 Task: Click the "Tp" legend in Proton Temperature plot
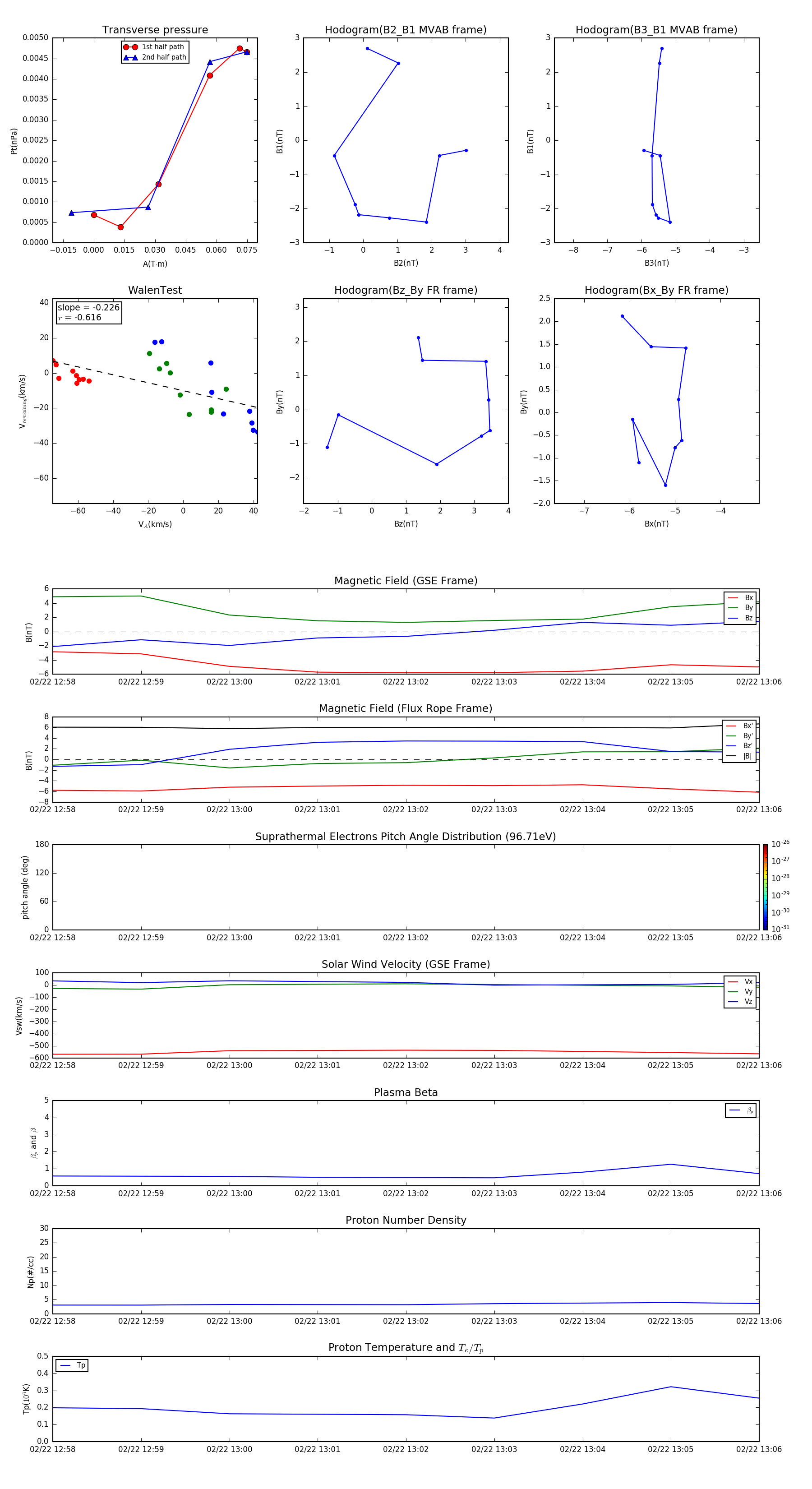coord(72,1365)
